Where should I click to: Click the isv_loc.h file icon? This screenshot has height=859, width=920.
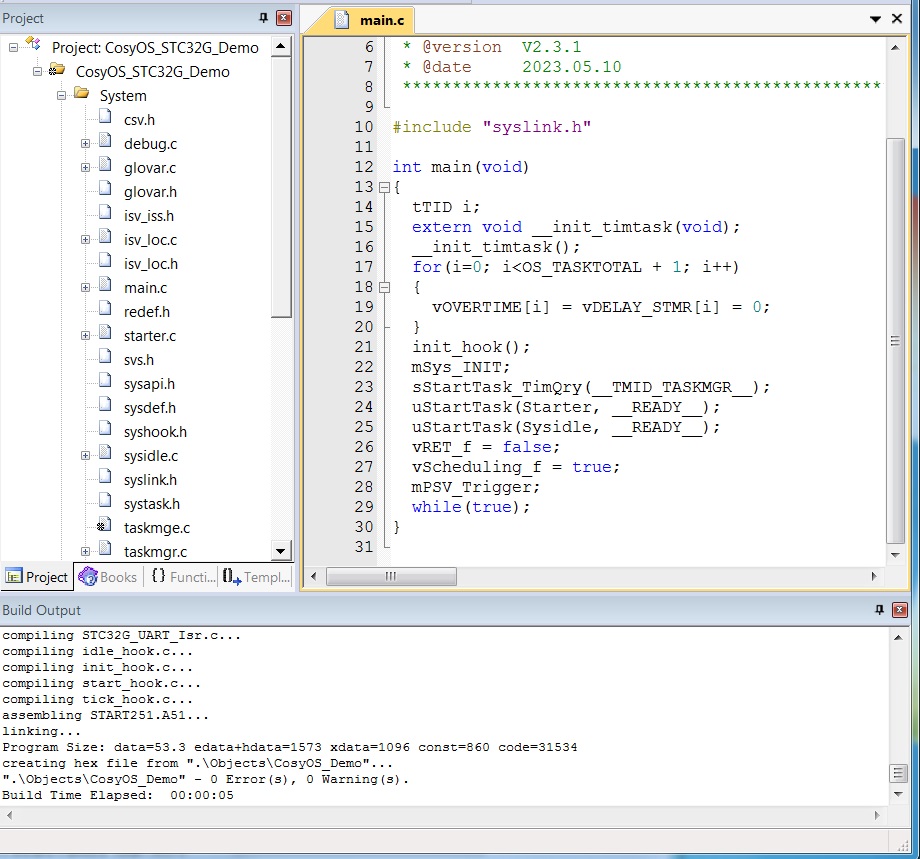pos(105,261)
